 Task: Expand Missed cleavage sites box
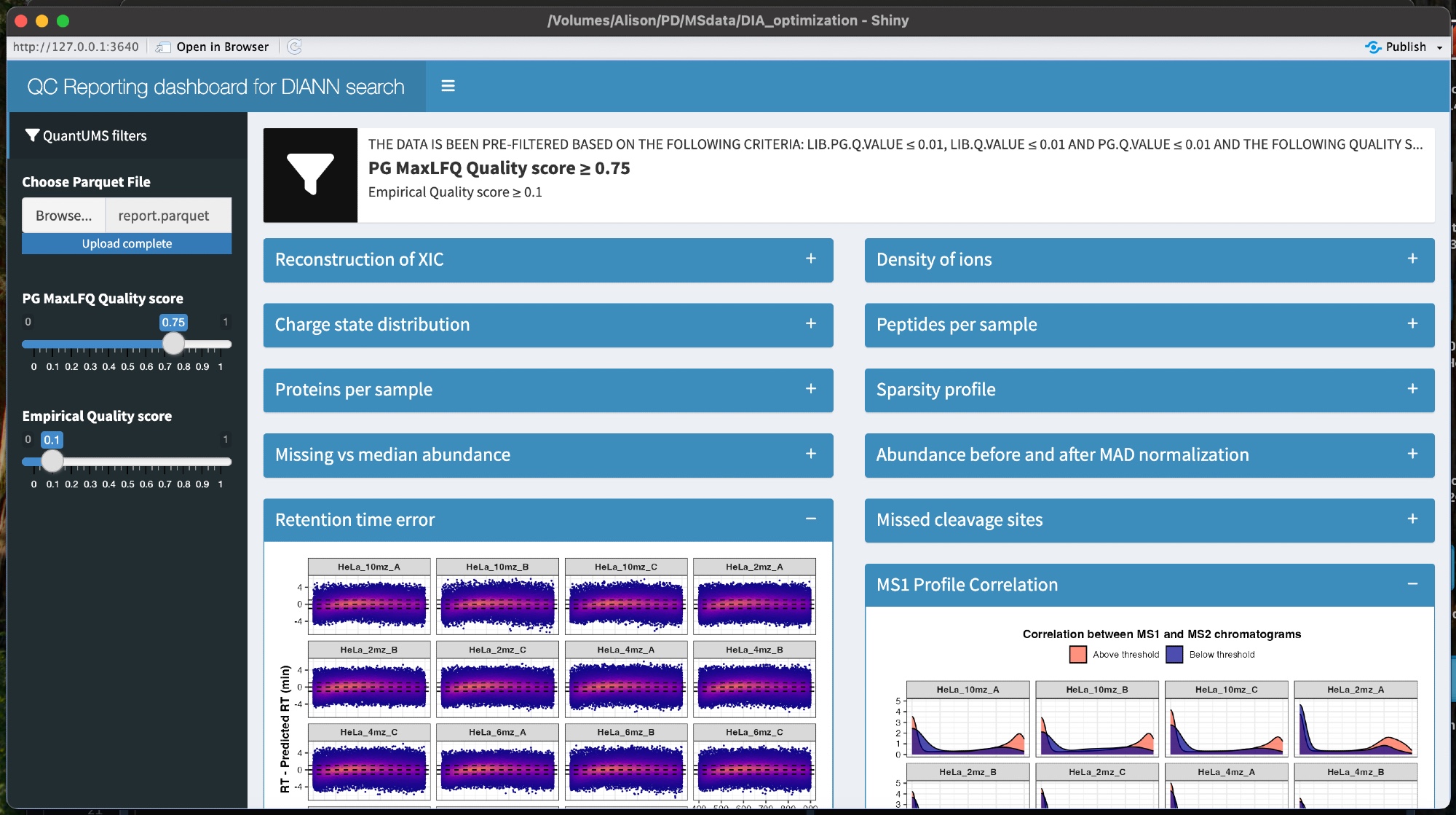[1412, 519]
